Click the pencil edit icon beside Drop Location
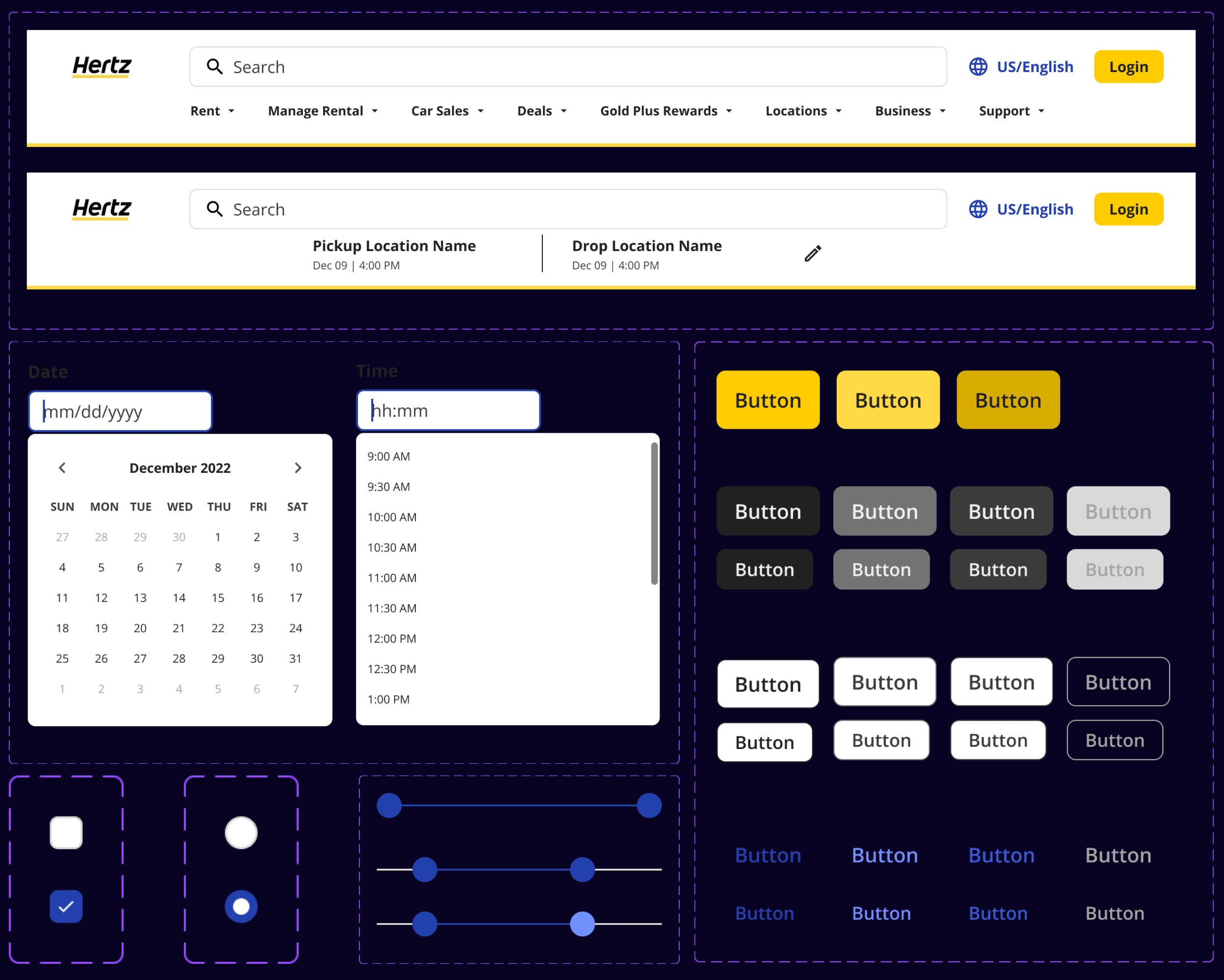This screenshot has width=1224, height=980. [x=813, y=253]
